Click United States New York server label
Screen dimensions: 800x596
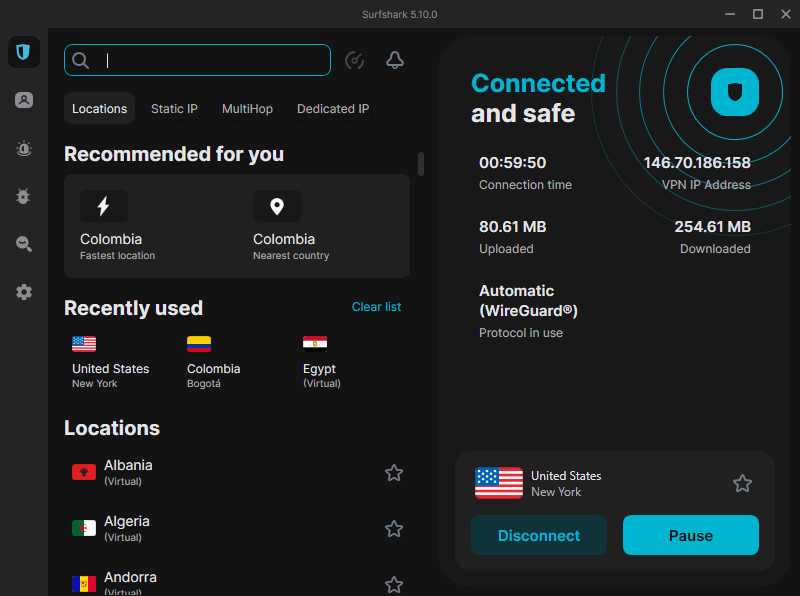coord(566,483)
